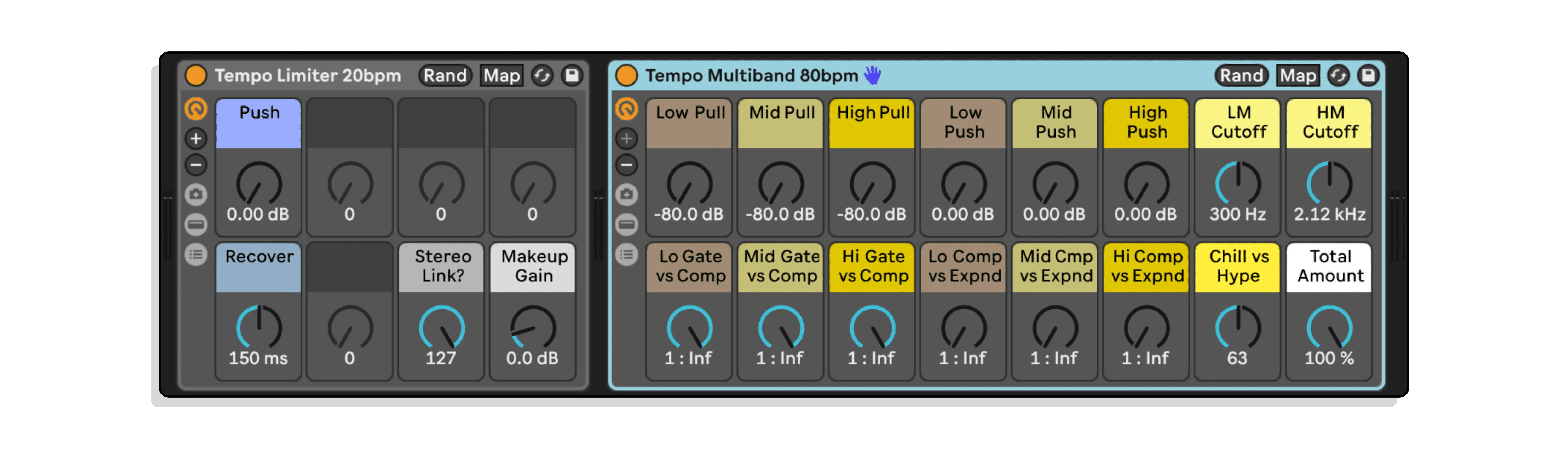Show chain list icon in Tempo Limiter
This screenshot has height=449, width=1568.
click(x=196, y=224)
